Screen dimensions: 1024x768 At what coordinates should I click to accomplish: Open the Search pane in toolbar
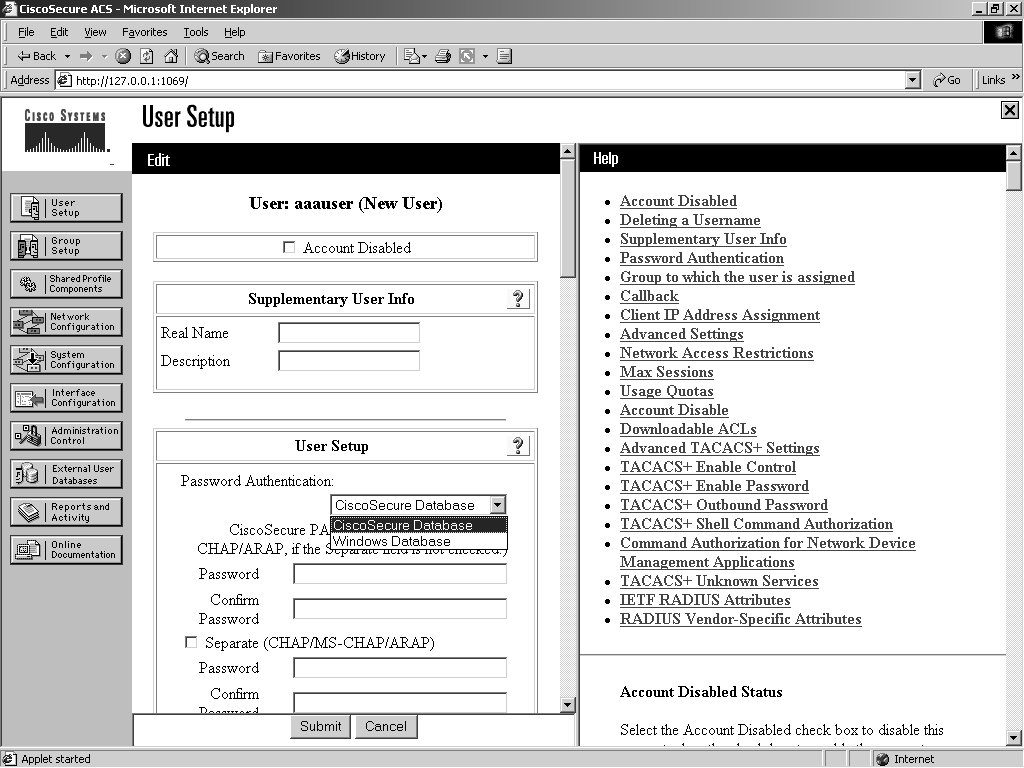[219, 56]
